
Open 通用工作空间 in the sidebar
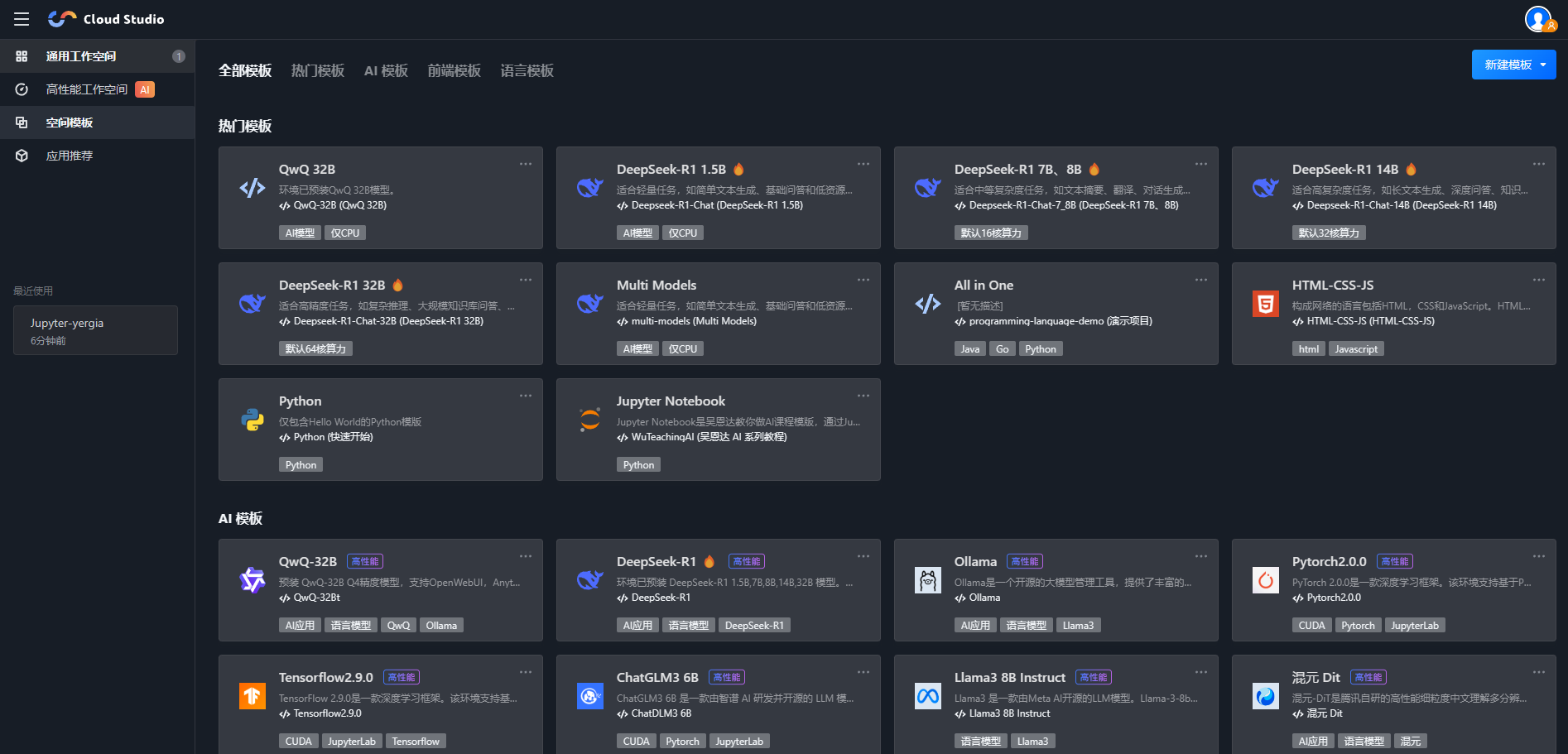(x=97, y=56)
